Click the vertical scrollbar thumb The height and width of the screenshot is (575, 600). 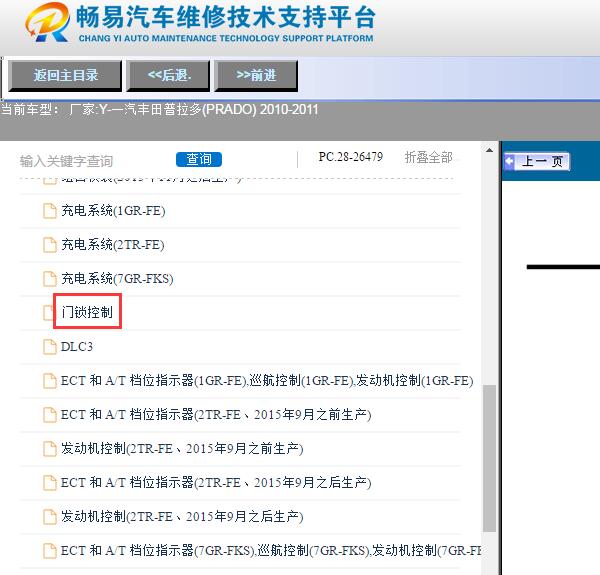[489, 458]
